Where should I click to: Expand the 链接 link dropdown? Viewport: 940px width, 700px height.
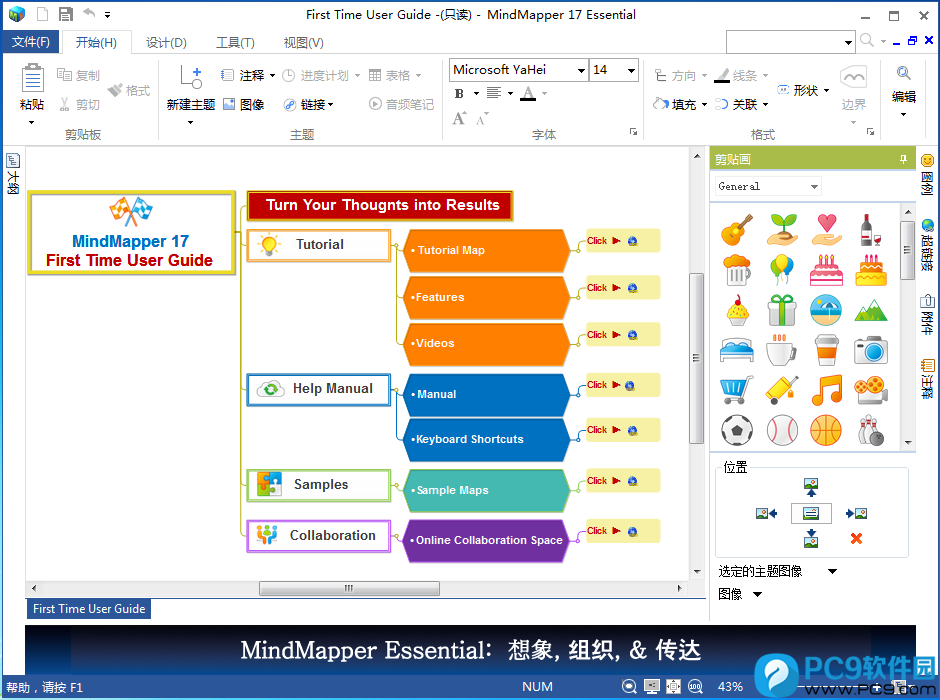tap(330, 105)
